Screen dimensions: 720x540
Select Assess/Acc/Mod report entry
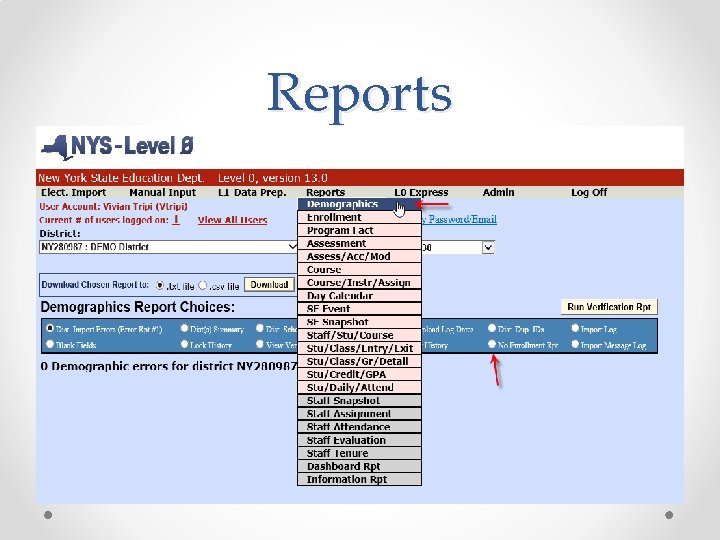tap(359, 256)
